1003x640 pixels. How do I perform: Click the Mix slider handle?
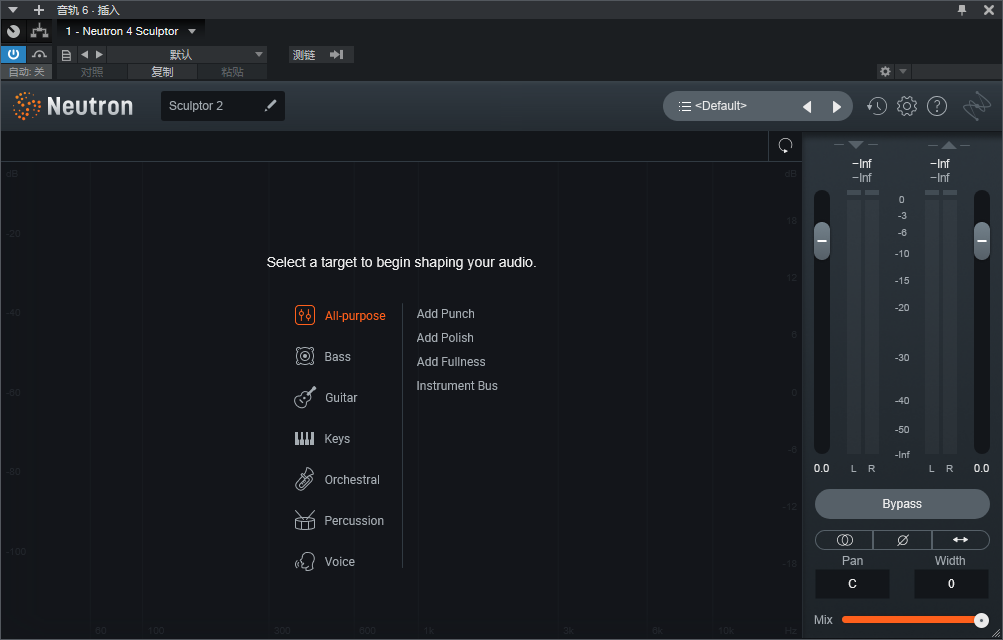tap(981, 620)
